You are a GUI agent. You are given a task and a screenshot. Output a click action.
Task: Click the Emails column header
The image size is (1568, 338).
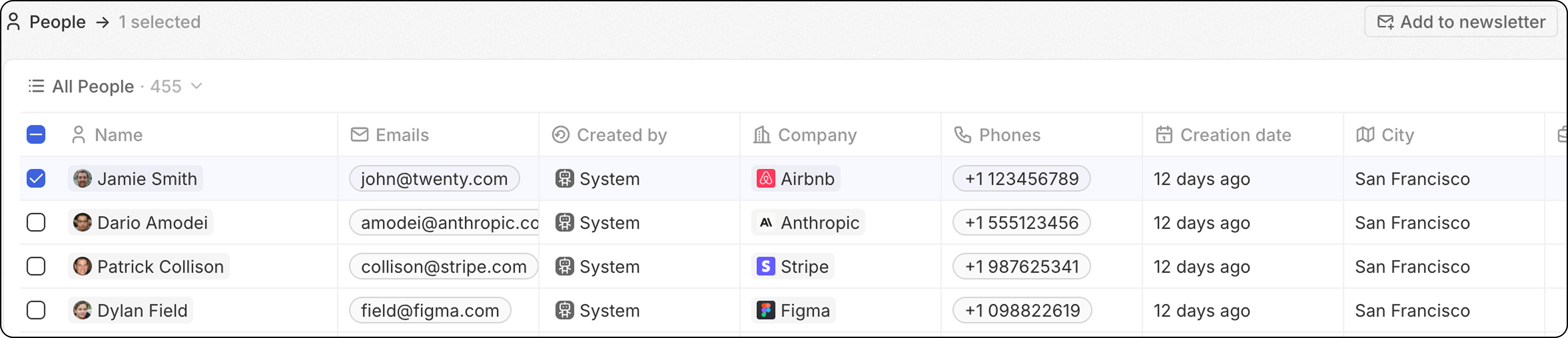[401, 135]
